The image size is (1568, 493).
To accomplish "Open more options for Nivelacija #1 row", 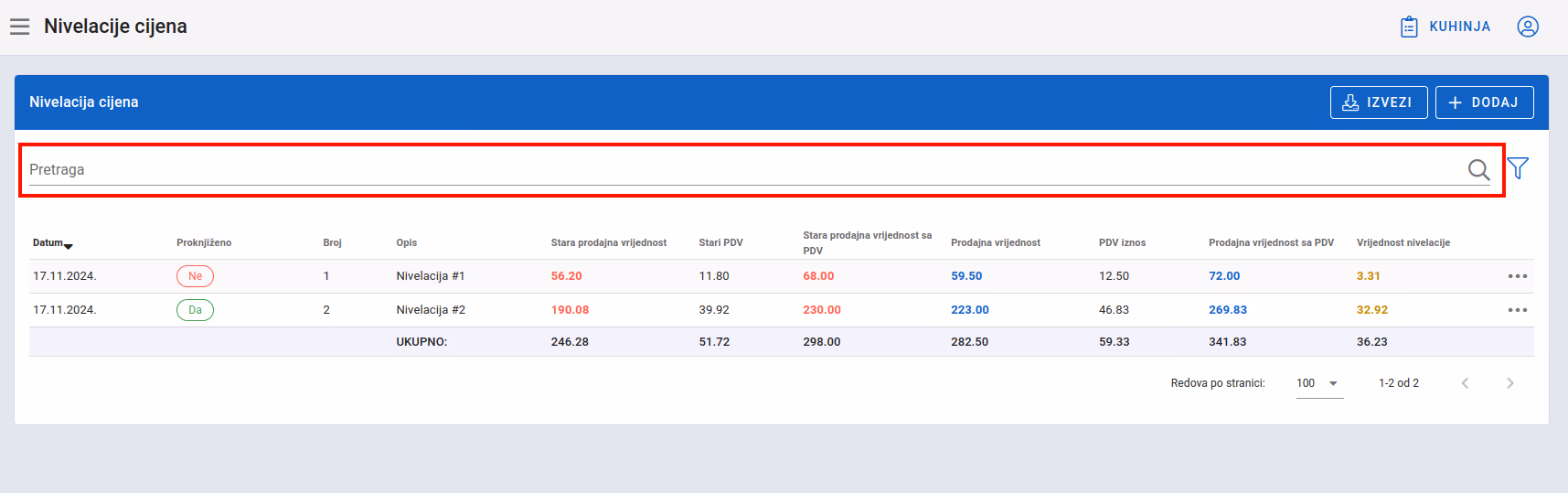I will 1518,276.
